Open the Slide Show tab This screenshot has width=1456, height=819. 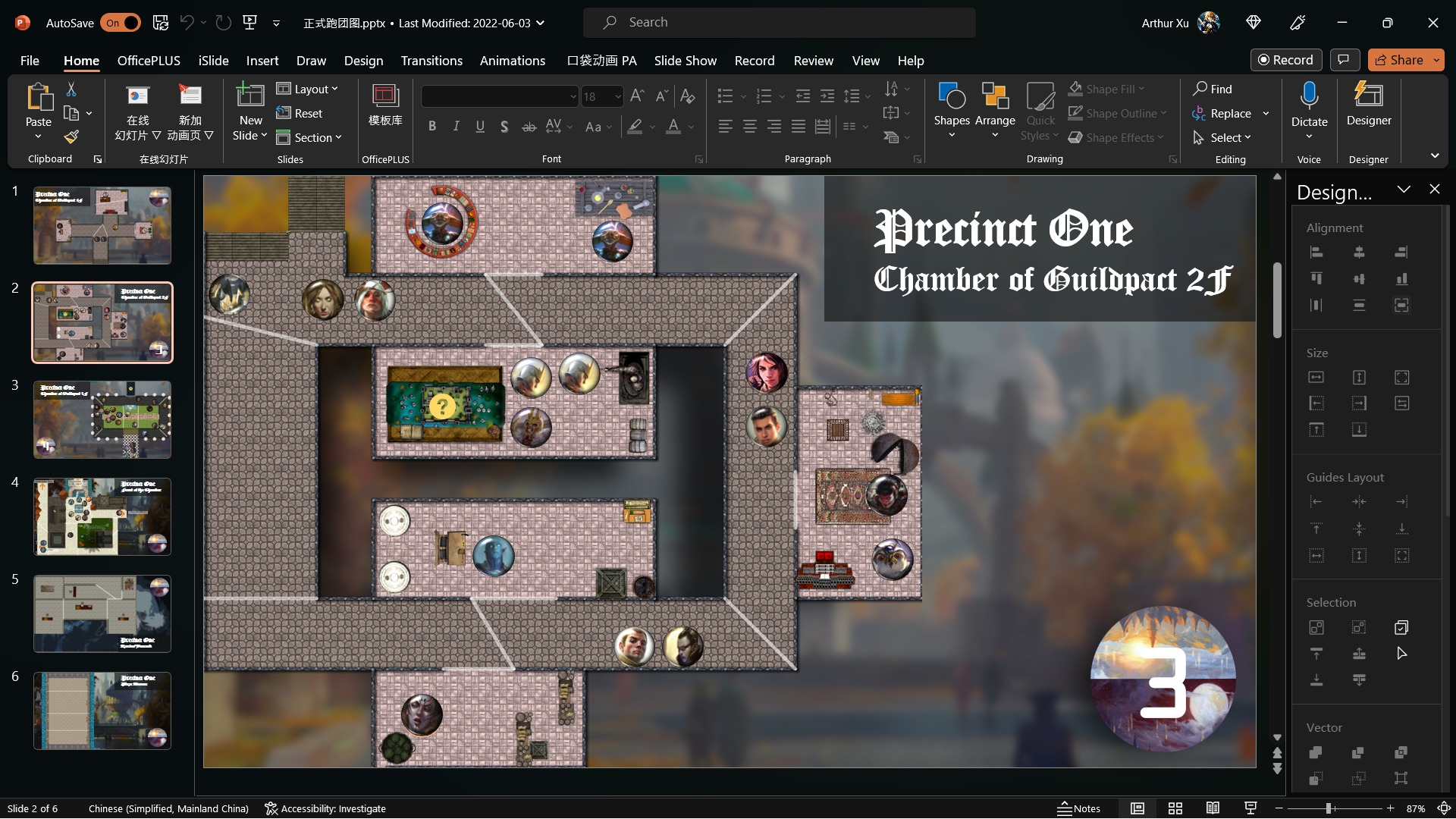pos(685,61)
